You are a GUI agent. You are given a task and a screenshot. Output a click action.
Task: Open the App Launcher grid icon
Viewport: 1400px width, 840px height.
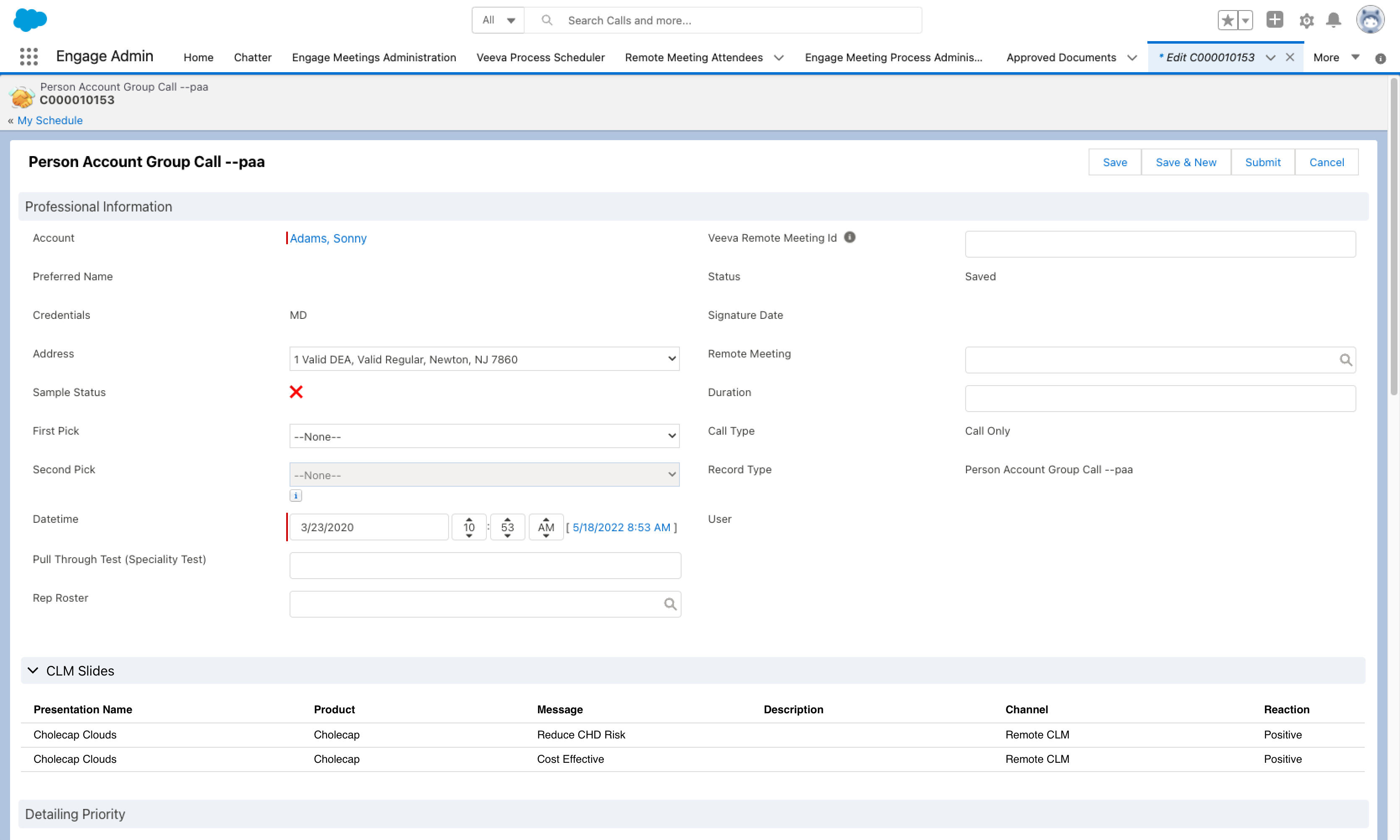click(x=28, y=57)
